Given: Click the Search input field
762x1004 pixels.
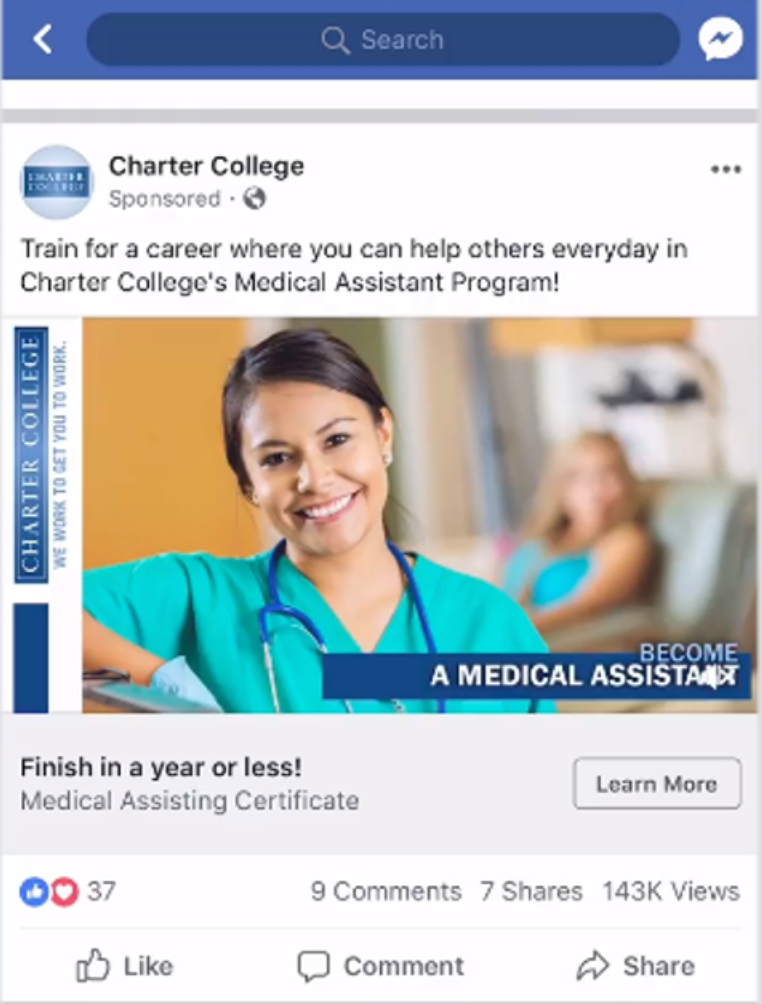Looking at the screenshot, I should 383,40.
